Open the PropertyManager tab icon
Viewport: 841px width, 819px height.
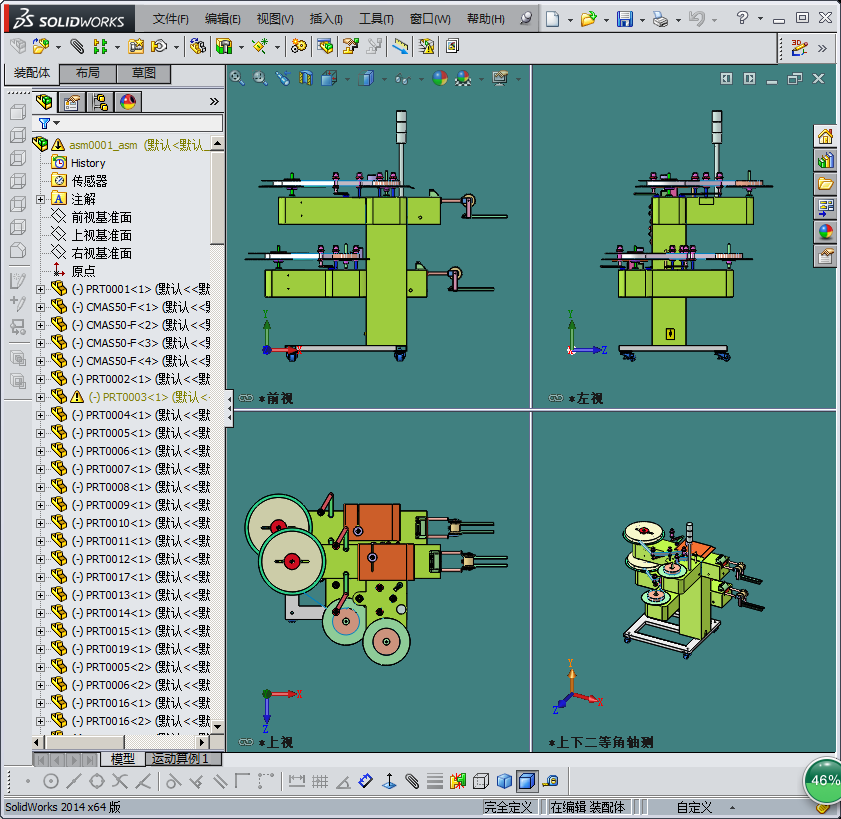tap(71, 101)
